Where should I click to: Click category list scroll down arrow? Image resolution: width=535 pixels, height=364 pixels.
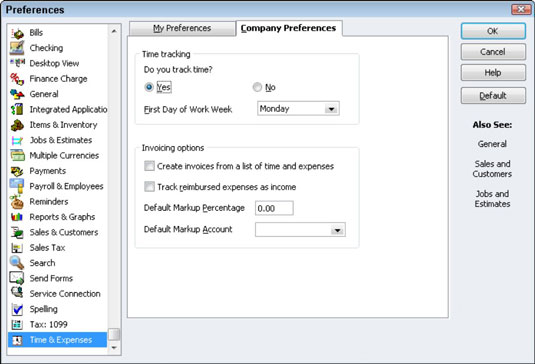click(x=114, y=348)
